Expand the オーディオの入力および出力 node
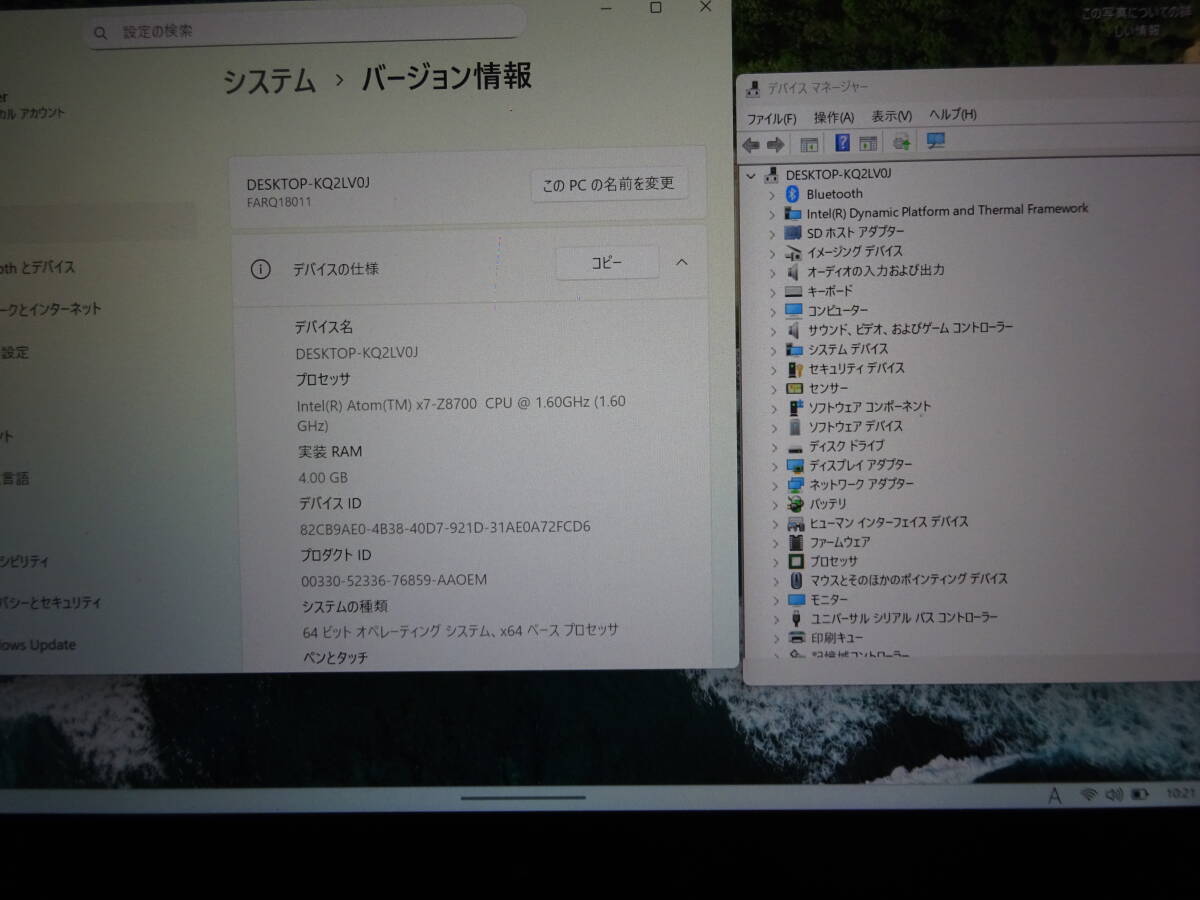The image size is (1200, 900). (x=772, y=272)
